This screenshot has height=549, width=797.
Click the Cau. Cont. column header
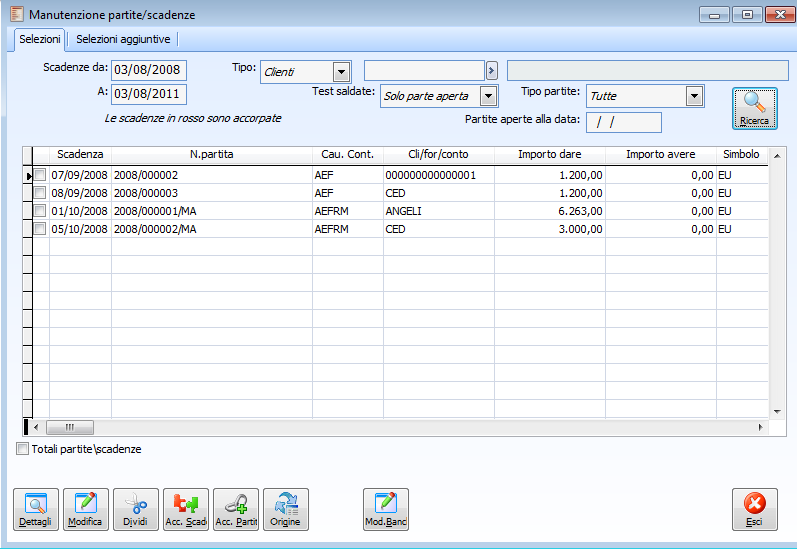348,155
